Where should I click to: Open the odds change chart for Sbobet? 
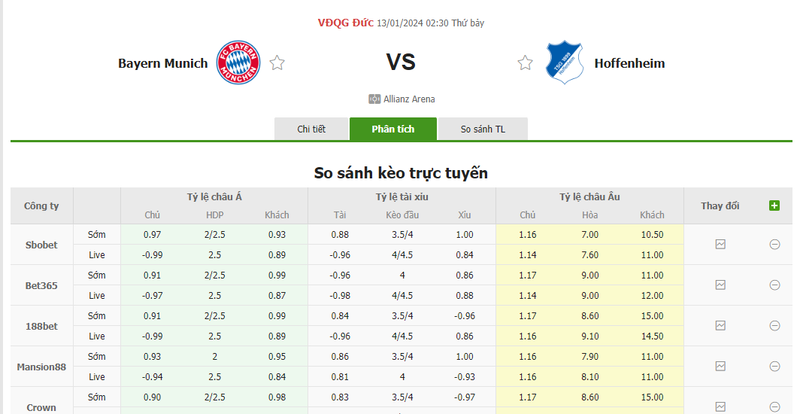tap(720, 244)
